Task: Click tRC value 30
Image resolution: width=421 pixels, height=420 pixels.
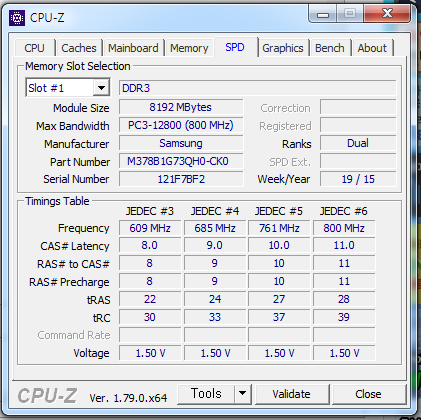Action: pyautogui.click(x=150, y=317)
